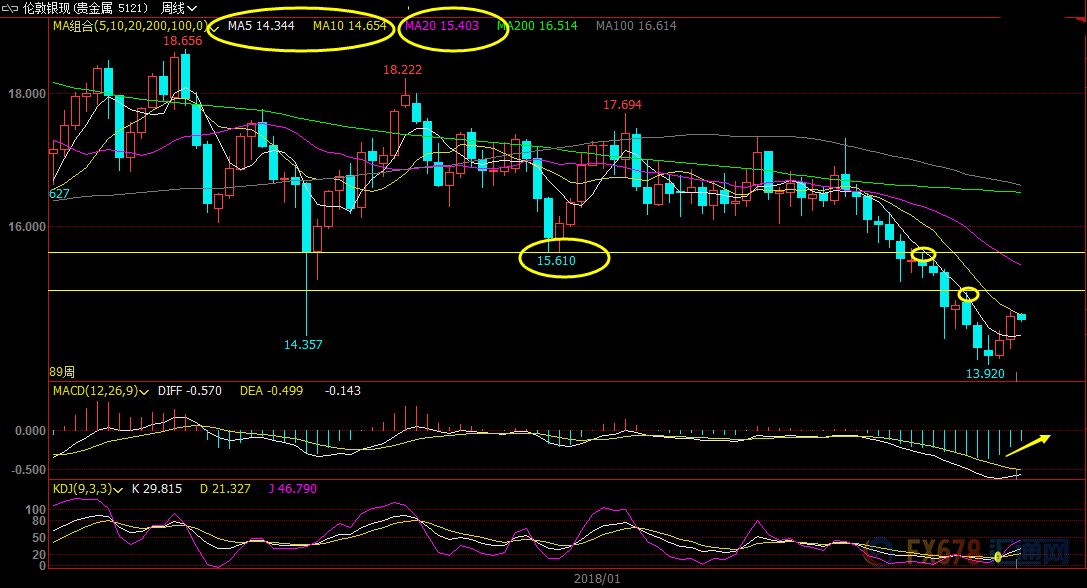
Task: Select the MA100 16.614 value
Action: [636, 26]
